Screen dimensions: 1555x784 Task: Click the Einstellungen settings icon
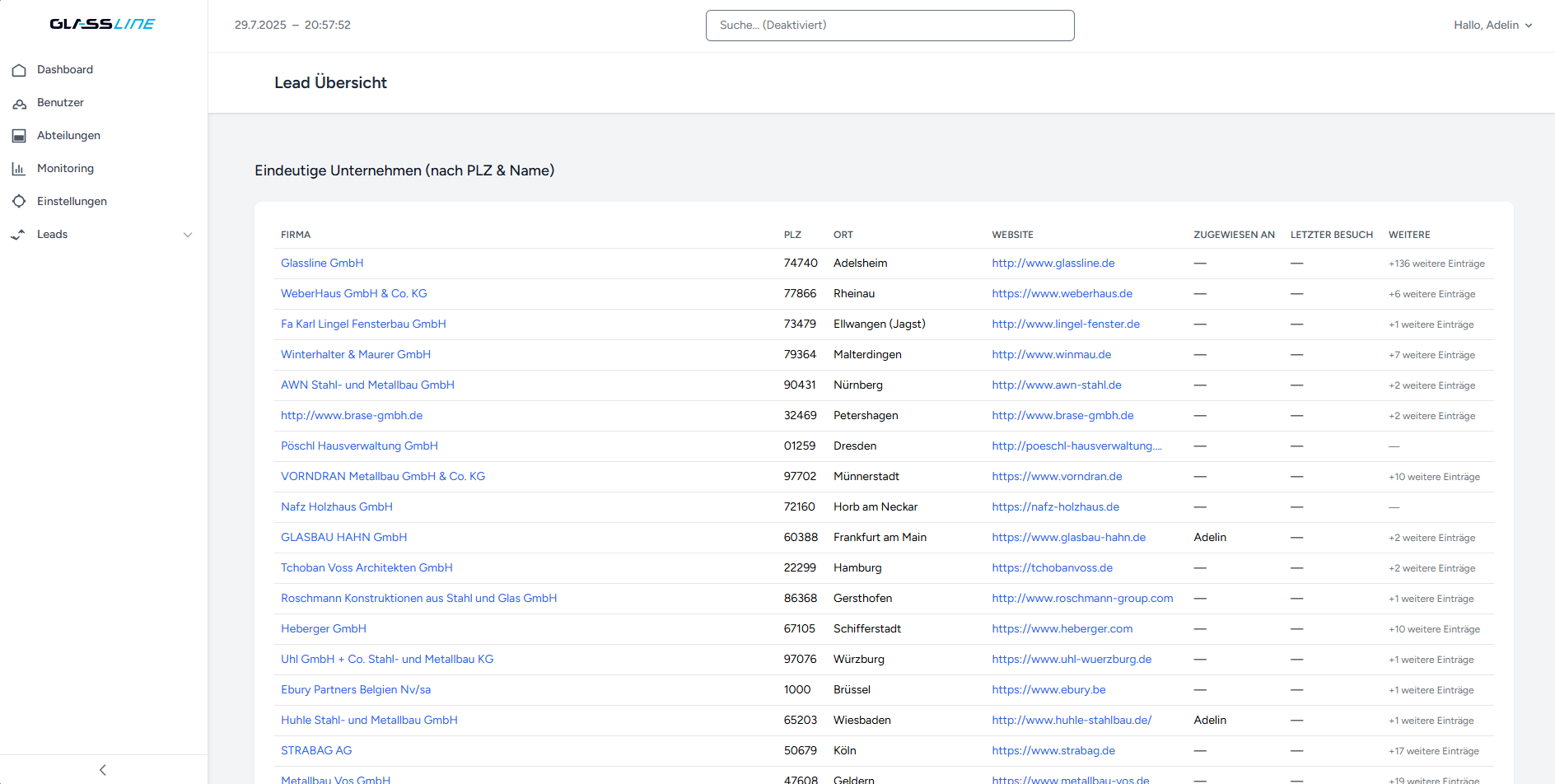tap(19, 202)
